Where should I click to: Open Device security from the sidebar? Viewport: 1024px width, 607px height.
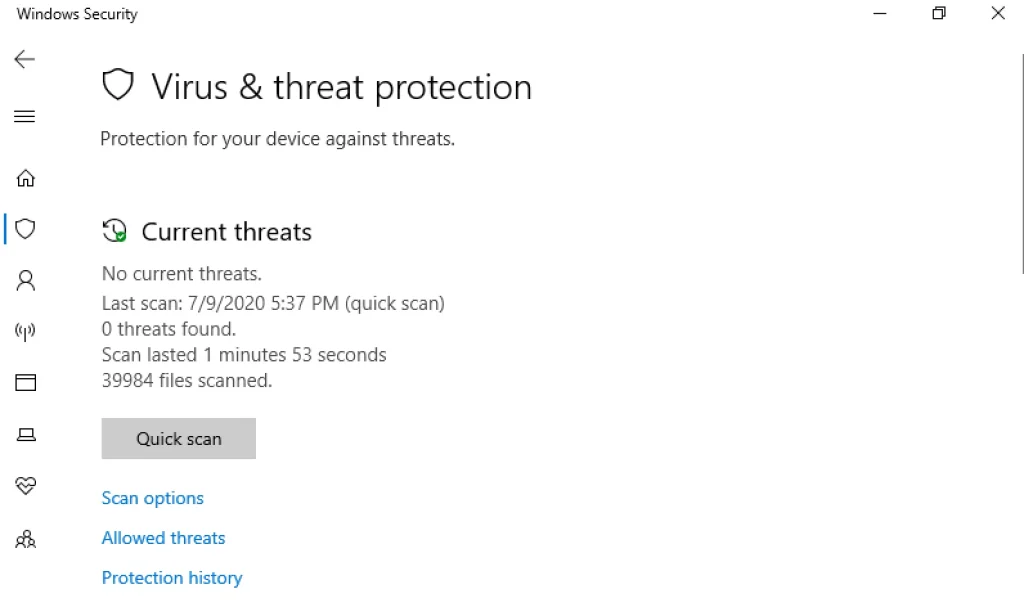coord(25,434)
